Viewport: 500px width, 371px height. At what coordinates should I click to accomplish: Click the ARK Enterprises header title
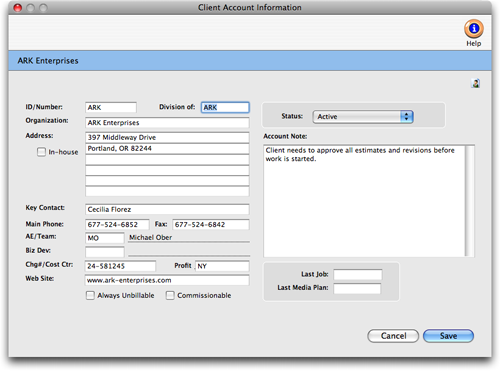48,61
